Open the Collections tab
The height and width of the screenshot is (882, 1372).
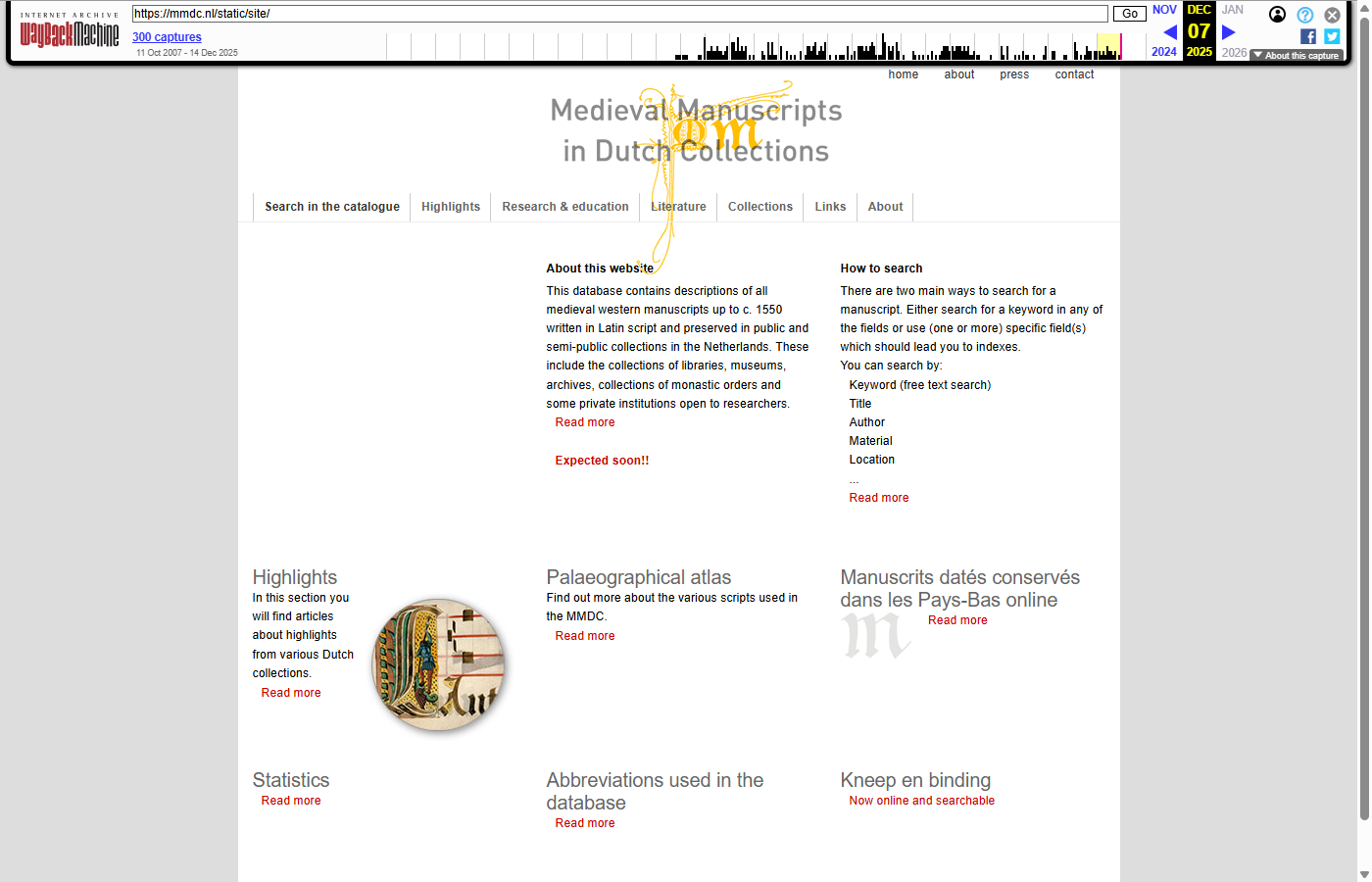[x=759, y=207]
